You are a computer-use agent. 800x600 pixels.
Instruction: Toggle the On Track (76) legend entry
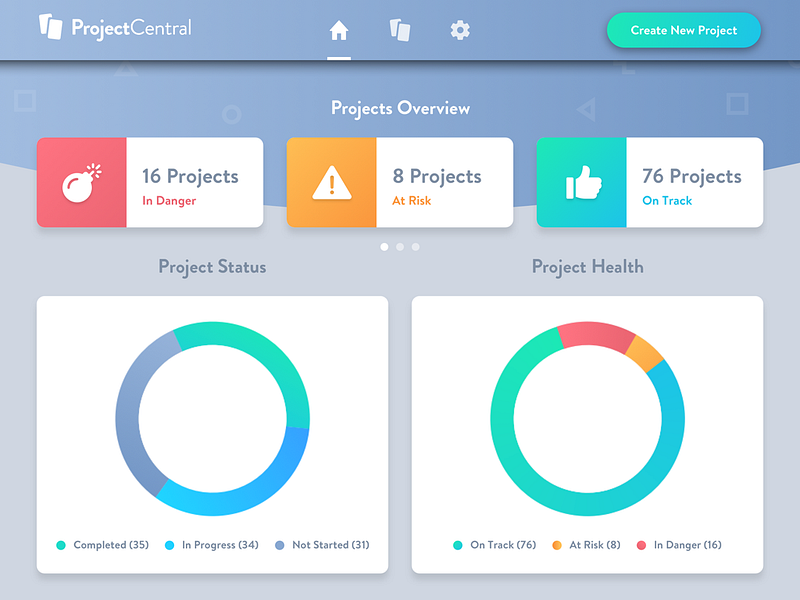[x=494, y=545]
